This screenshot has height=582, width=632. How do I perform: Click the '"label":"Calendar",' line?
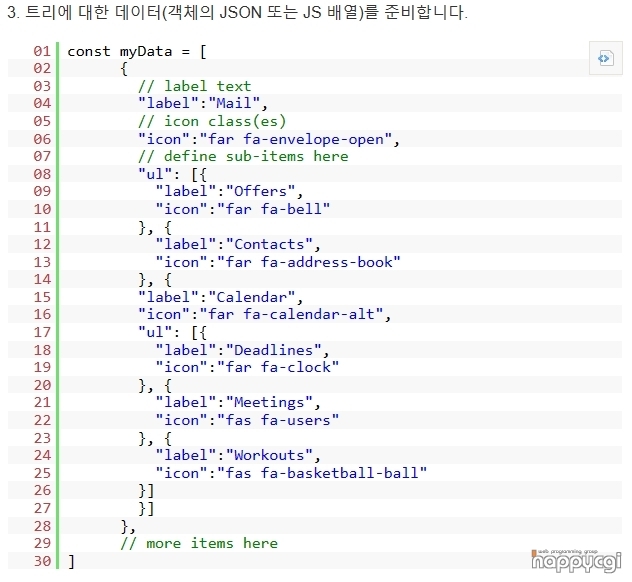coord(220,297)
